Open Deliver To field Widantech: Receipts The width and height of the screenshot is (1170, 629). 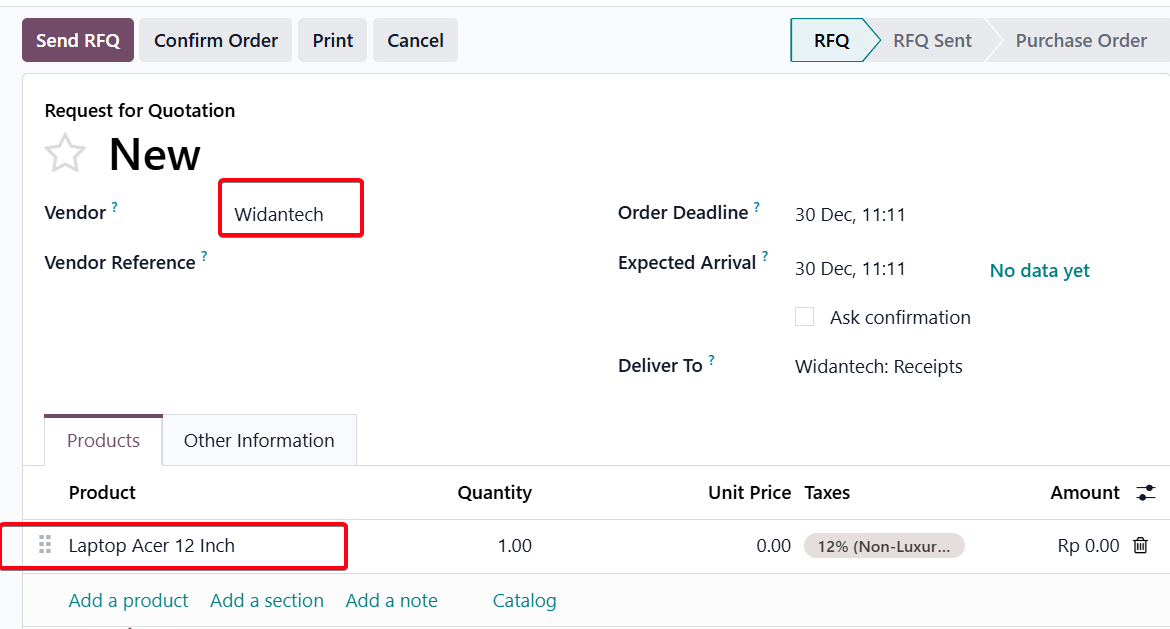tap(878, 367)
